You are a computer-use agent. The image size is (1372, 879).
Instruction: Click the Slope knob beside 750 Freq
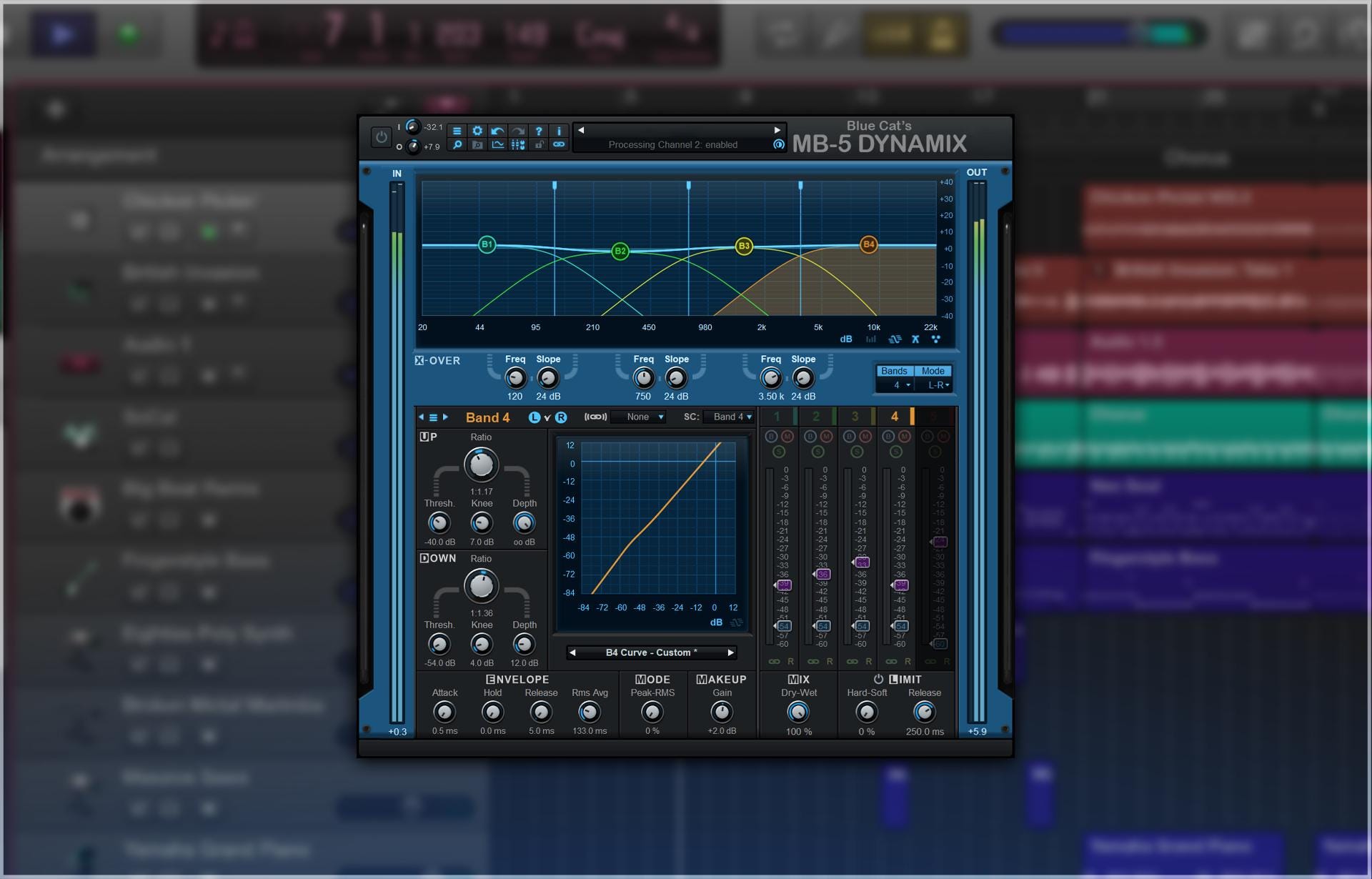[x=676, y=378]
